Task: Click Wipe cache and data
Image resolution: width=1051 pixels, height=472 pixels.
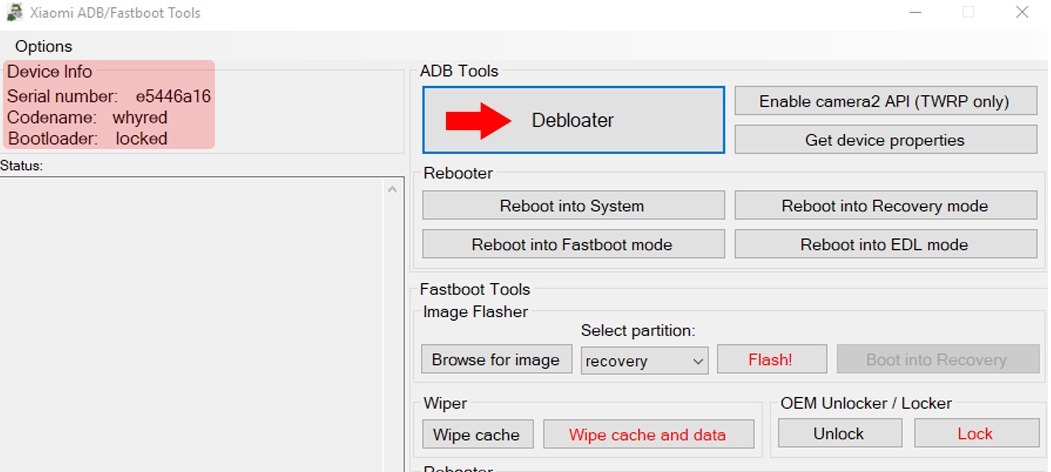Action: (x=648, y=434)
